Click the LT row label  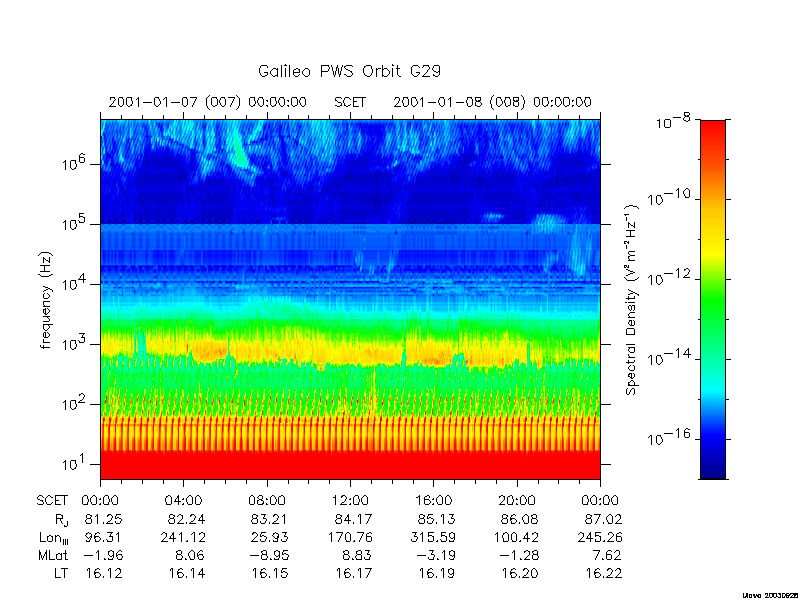61,573
